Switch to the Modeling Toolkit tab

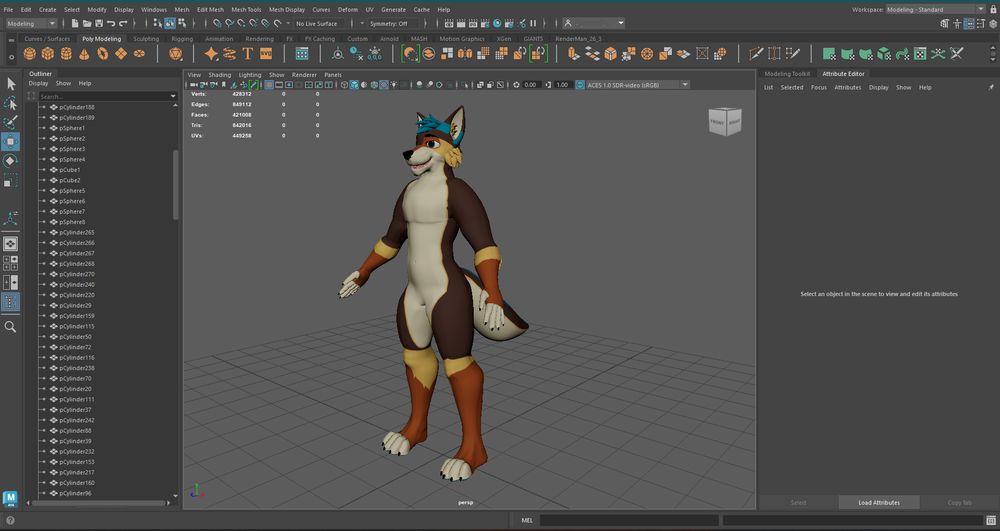(x=787, y=74)
